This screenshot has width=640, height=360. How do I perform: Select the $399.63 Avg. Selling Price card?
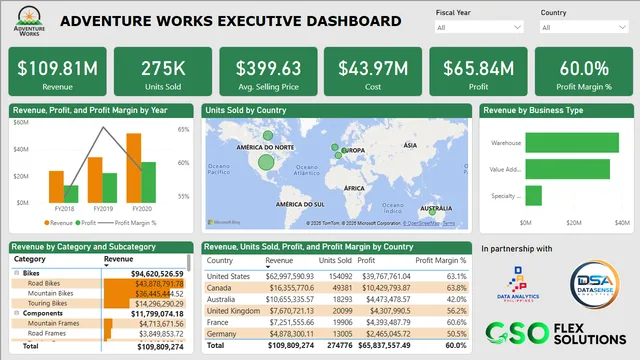pos(268,71)
